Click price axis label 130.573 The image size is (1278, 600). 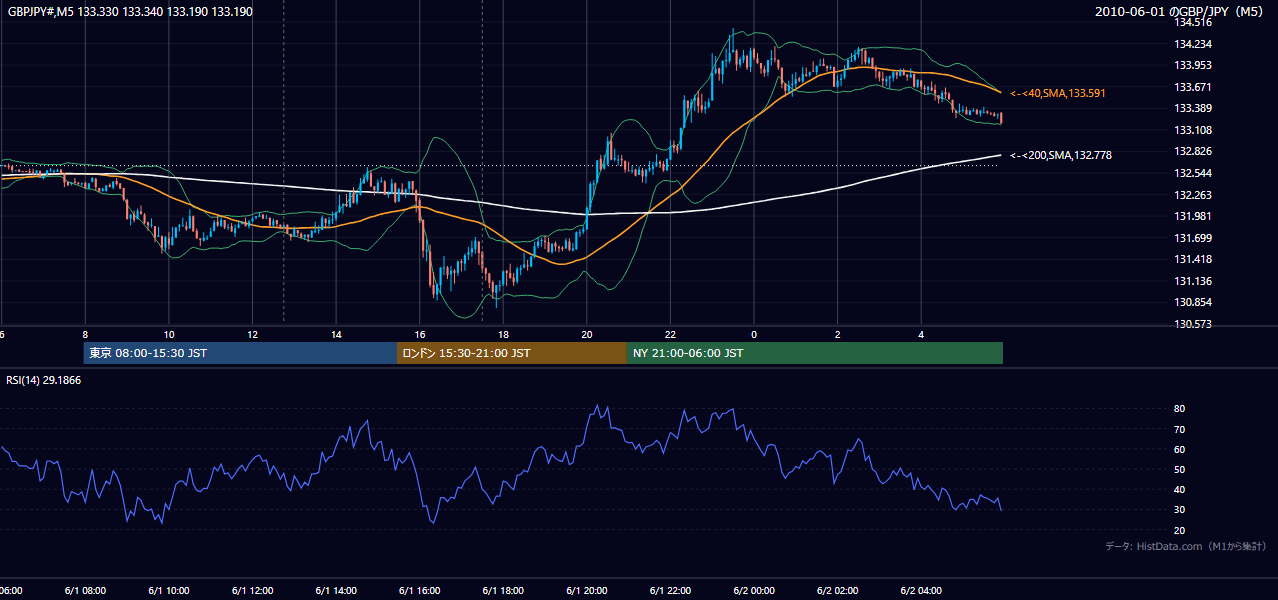[1193, 324]
